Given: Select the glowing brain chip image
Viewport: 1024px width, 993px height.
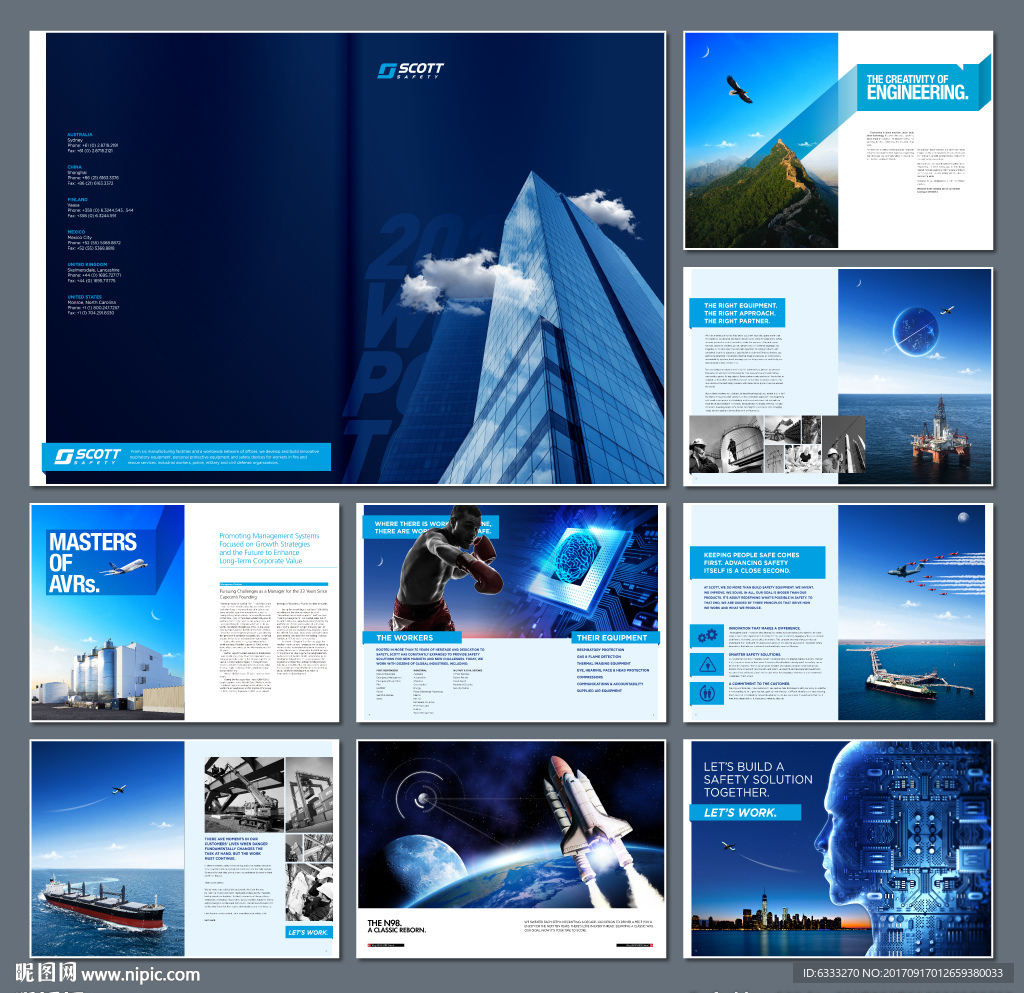Looking at the screenshot, I should tap(580, 563).
